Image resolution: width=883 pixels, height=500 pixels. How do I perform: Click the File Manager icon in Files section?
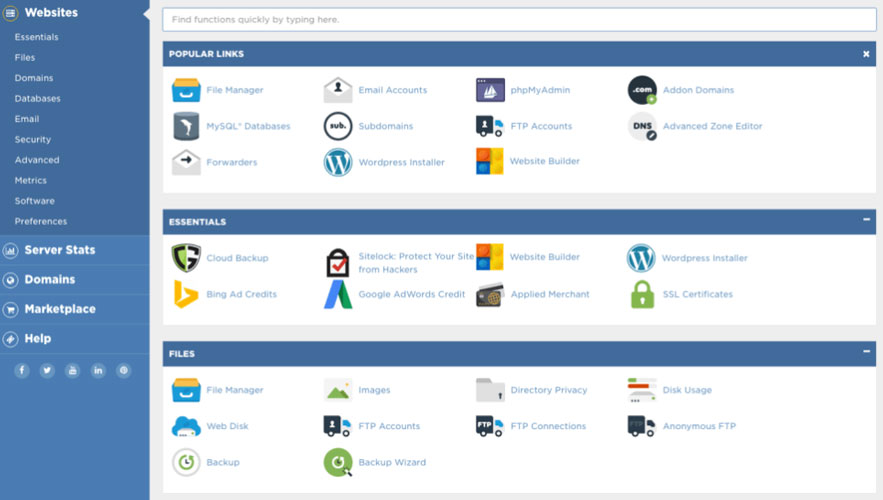click(x=186, y=390)
